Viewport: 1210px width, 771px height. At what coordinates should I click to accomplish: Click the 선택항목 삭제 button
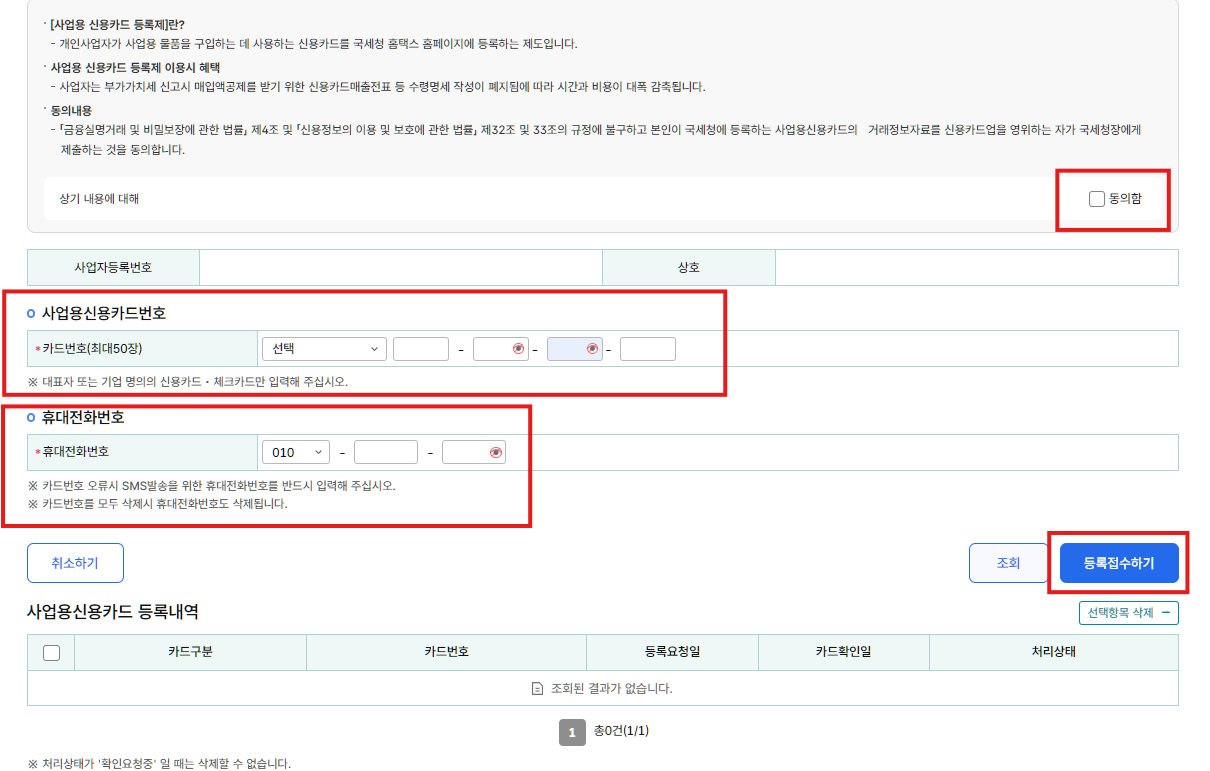1128,612
